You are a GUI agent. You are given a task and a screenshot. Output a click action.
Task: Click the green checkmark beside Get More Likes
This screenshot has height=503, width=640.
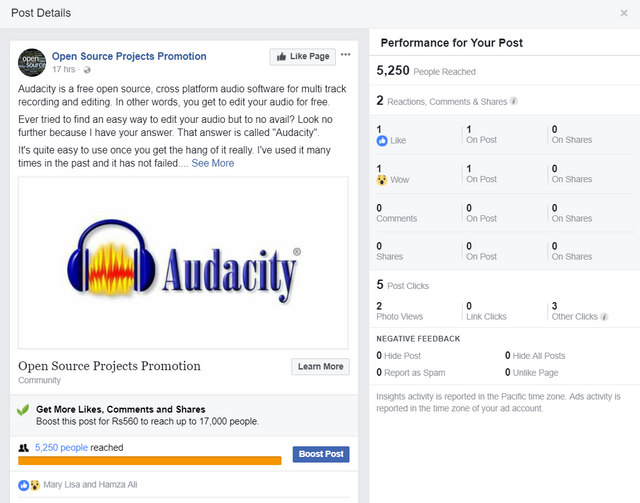pos(23,410)
